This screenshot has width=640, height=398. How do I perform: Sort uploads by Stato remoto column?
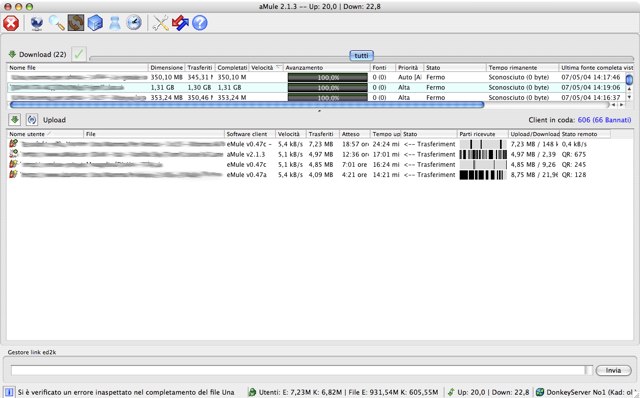pyautogui.click(x=585, y=134)
